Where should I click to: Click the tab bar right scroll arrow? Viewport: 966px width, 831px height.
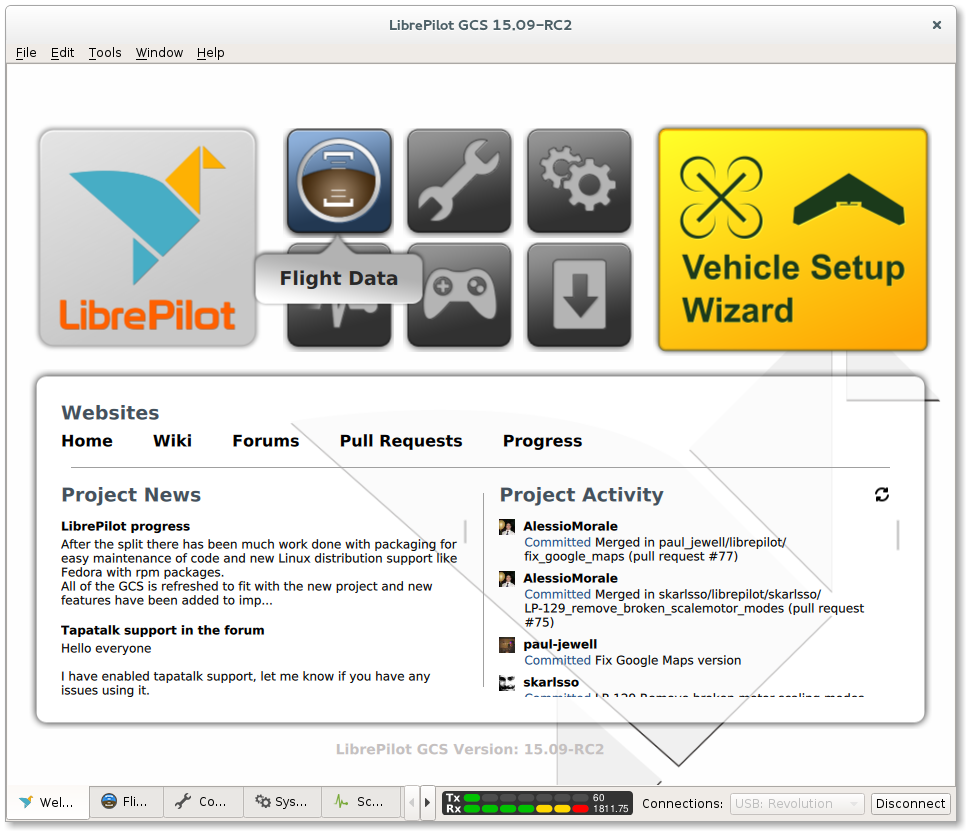click(428, 803)
